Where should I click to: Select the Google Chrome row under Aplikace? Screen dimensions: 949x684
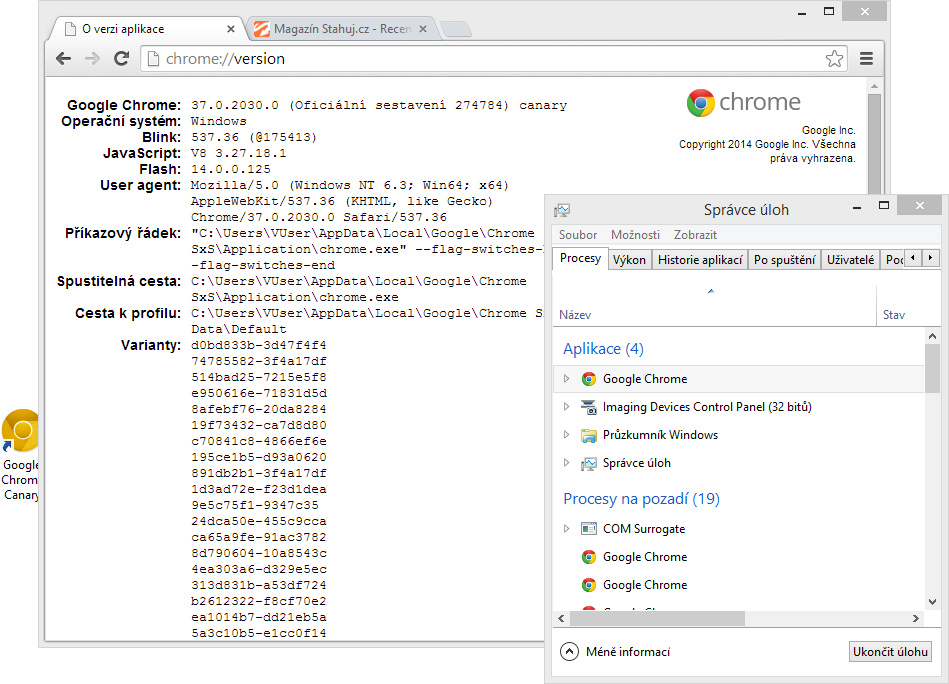tap(740, 379)
